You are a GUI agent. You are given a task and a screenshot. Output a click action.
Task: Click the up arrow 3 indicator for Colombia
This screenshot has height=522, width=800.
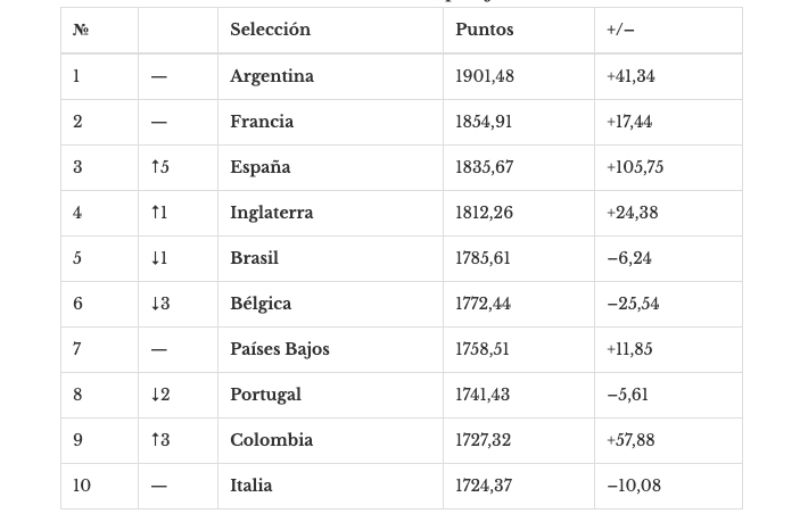click(160, 440)
